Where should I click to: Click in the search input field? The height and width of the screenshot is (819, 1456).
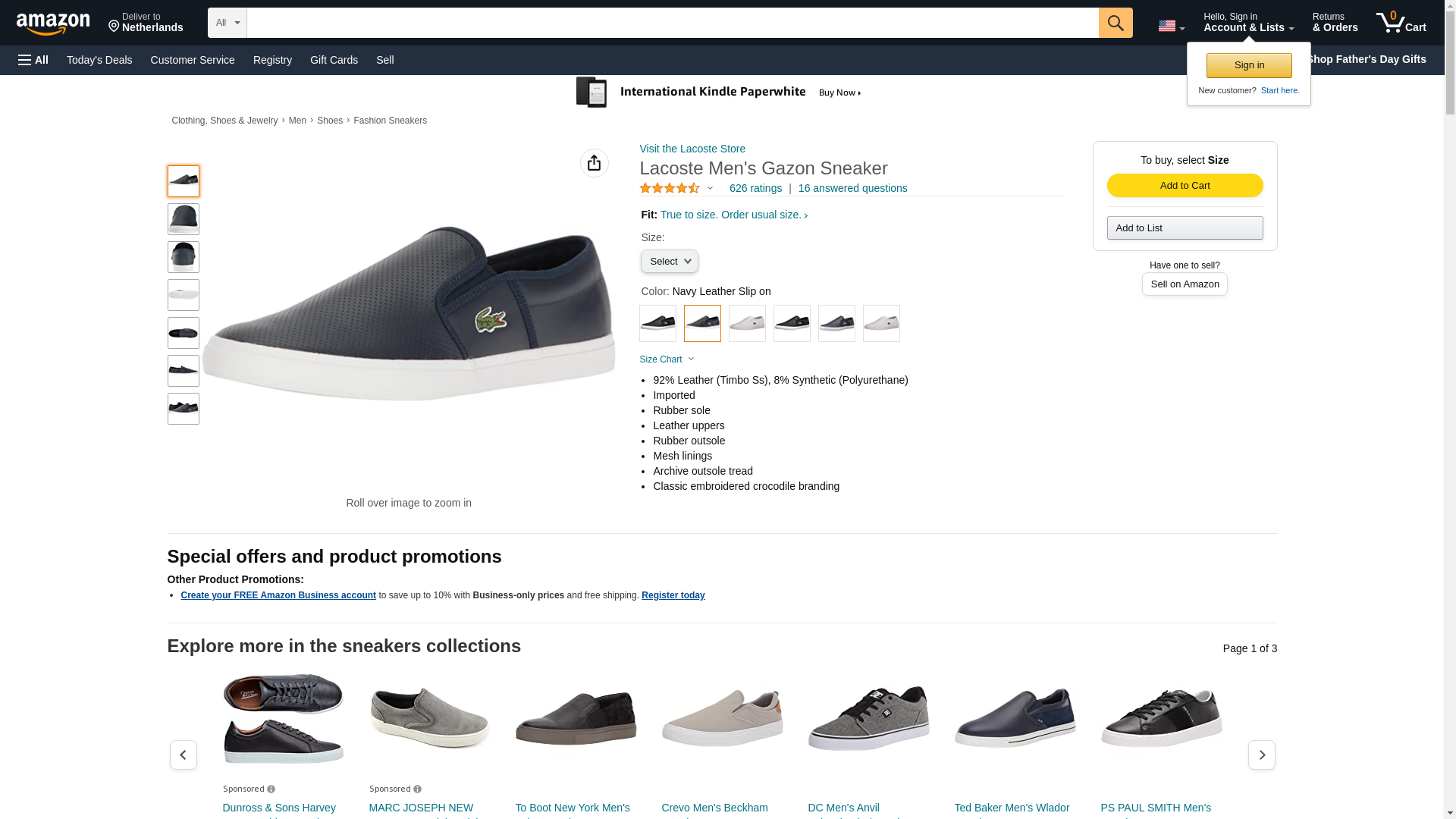(x=672, y=23)
